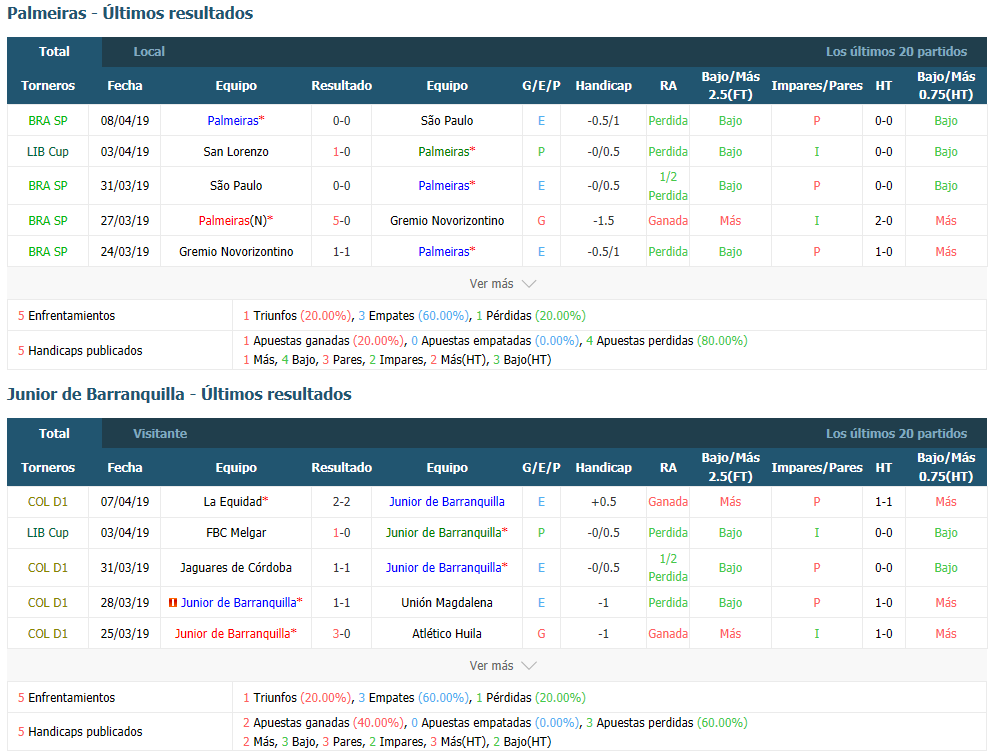
Task: Click date 28/03/19 in Junior table
Action: 125,603
